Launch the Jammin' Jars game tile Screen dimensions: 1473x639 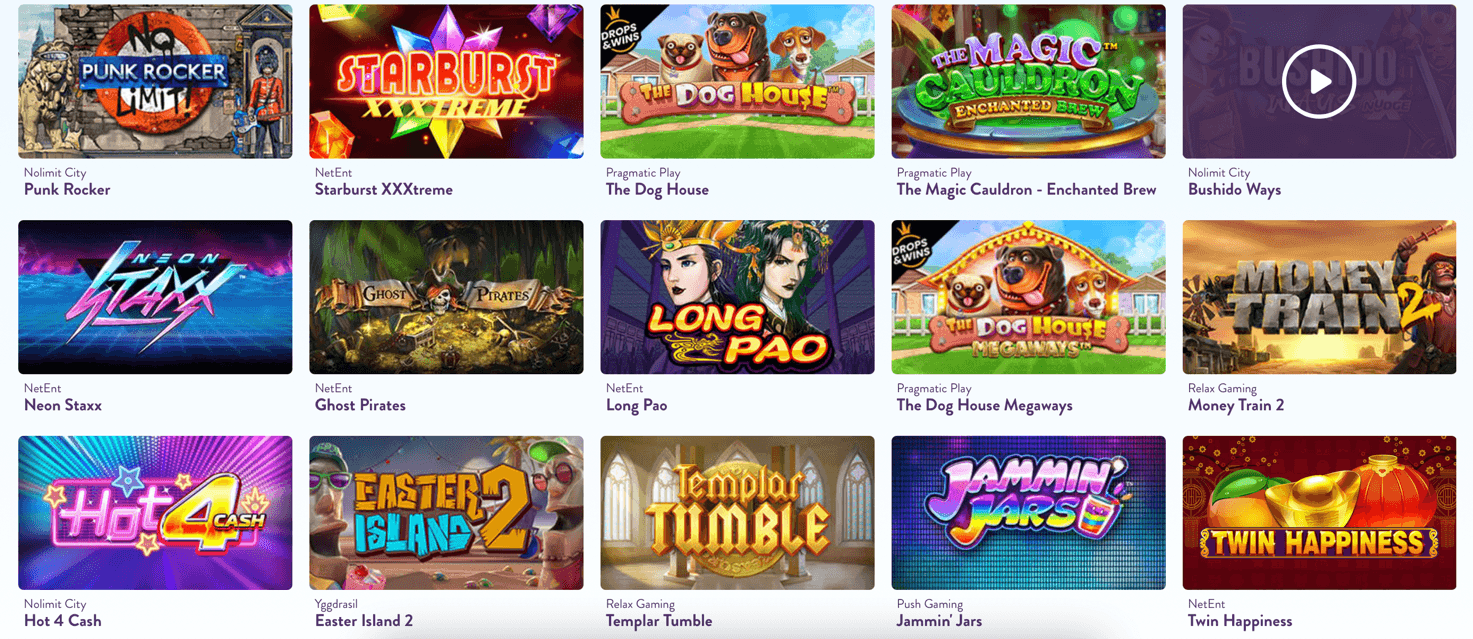(x=1028, y=513)
